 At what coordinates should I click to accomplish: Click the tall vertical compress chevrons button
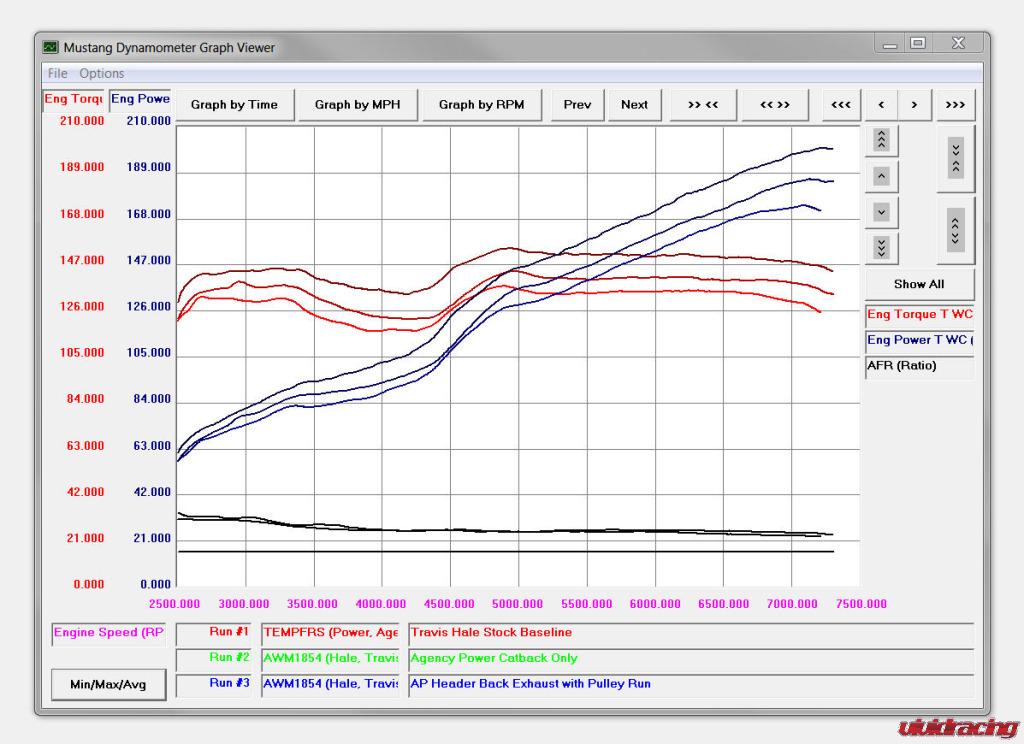click(956, 158)
